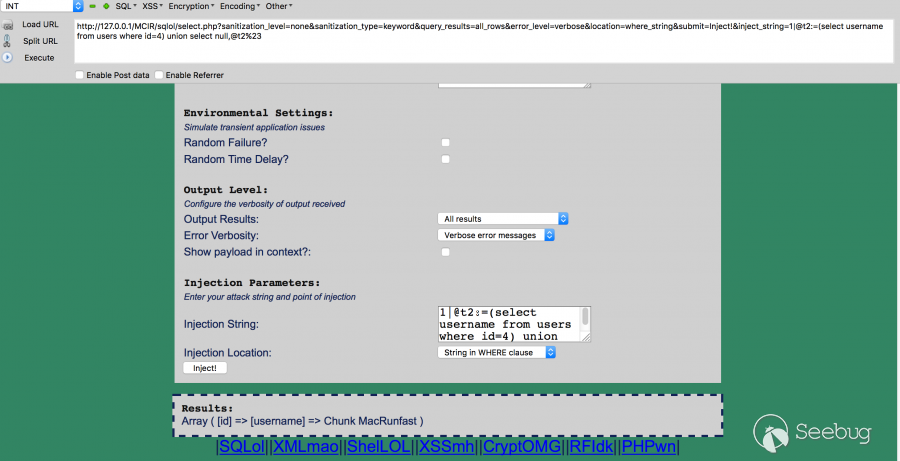
Task: Click the 'Configure the verbosity of output received' text
Action: click(265, 204)
